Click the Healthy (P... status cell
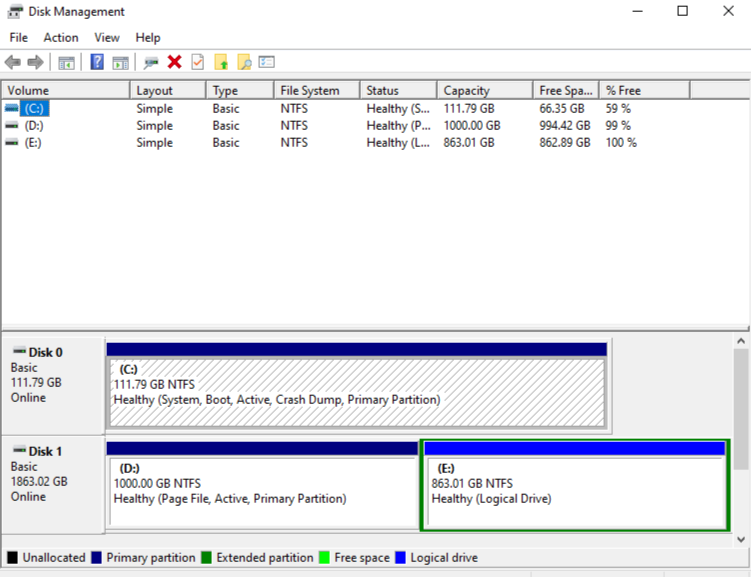Viewport: 751px width, 577px height. click(x=398, y=125)
